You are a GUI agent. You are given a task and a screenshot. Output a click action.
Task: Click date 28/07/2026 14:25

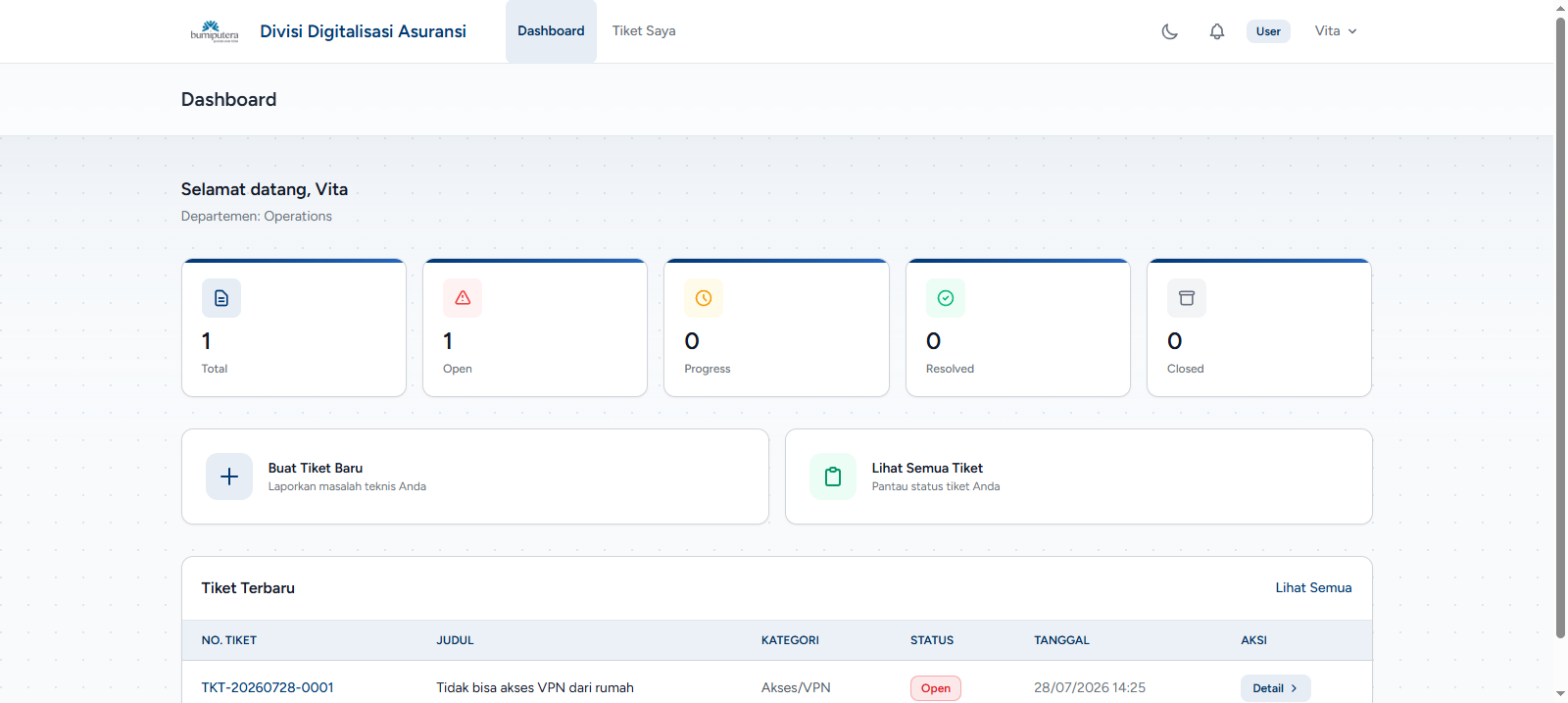point(1090,688)
